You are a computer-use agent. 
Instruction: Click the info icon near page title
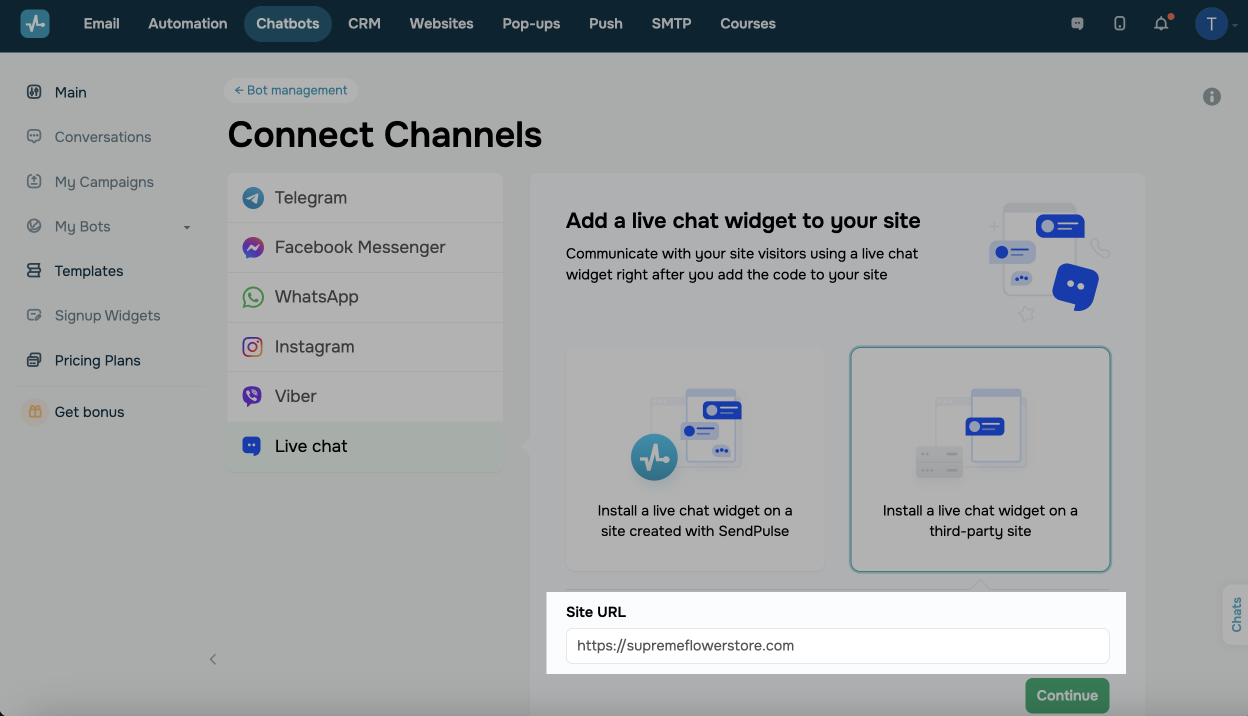click(x=1212, y=97)
